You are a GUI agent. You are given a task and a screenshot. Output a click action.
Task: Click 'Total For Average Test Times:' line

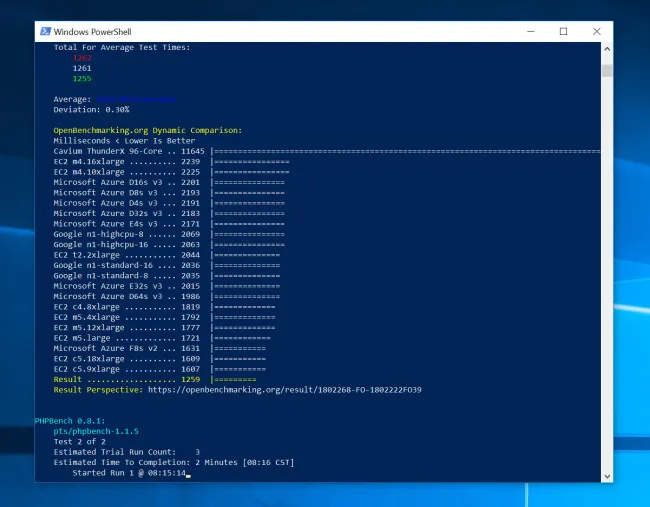pos(122,47)
